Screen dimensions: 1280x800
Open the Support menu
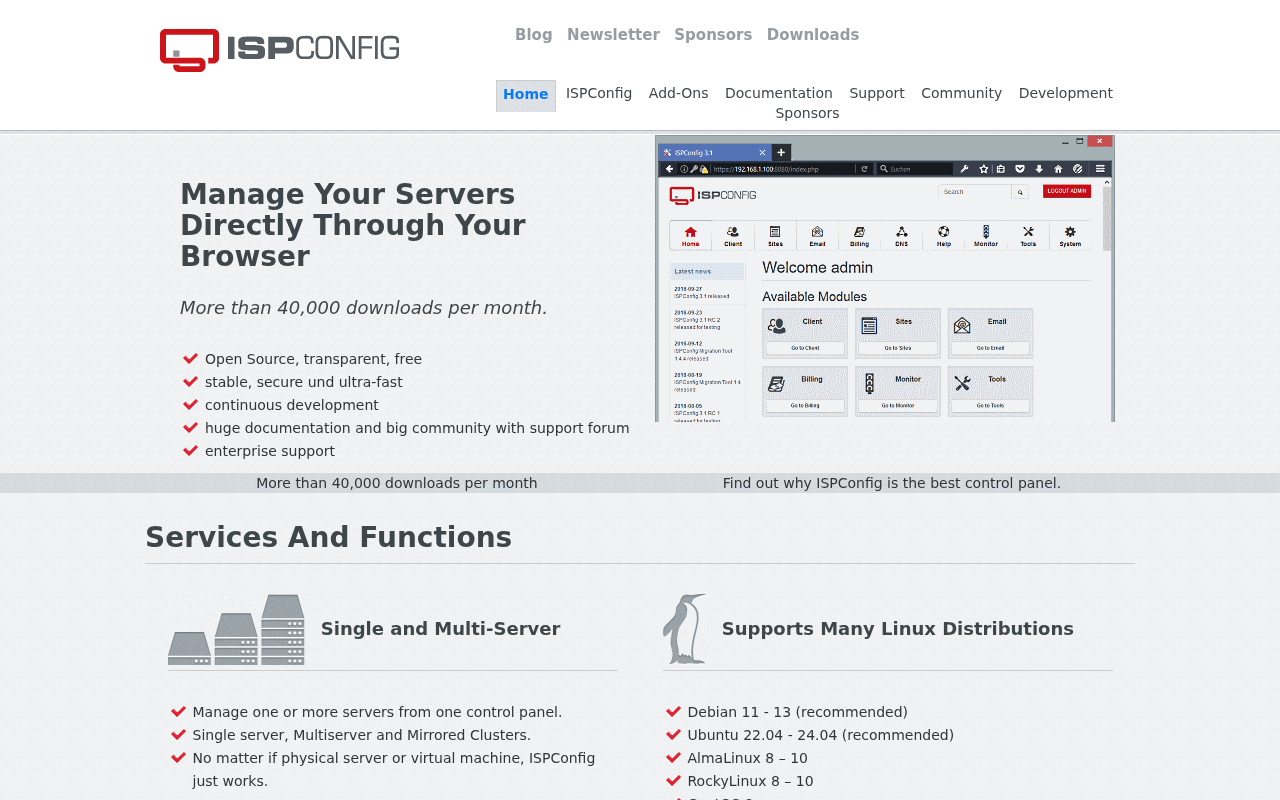click(x=877, y=93)
